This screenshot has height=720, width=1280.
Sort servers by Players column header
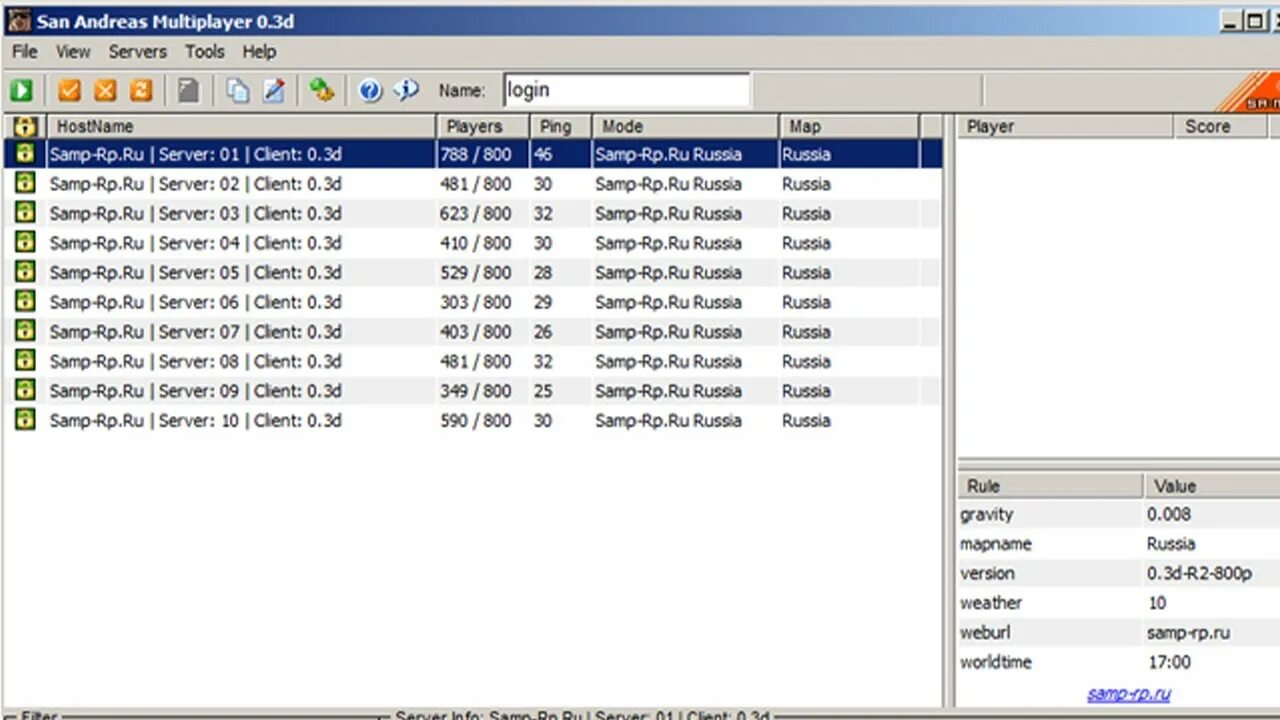pos(484,127)
